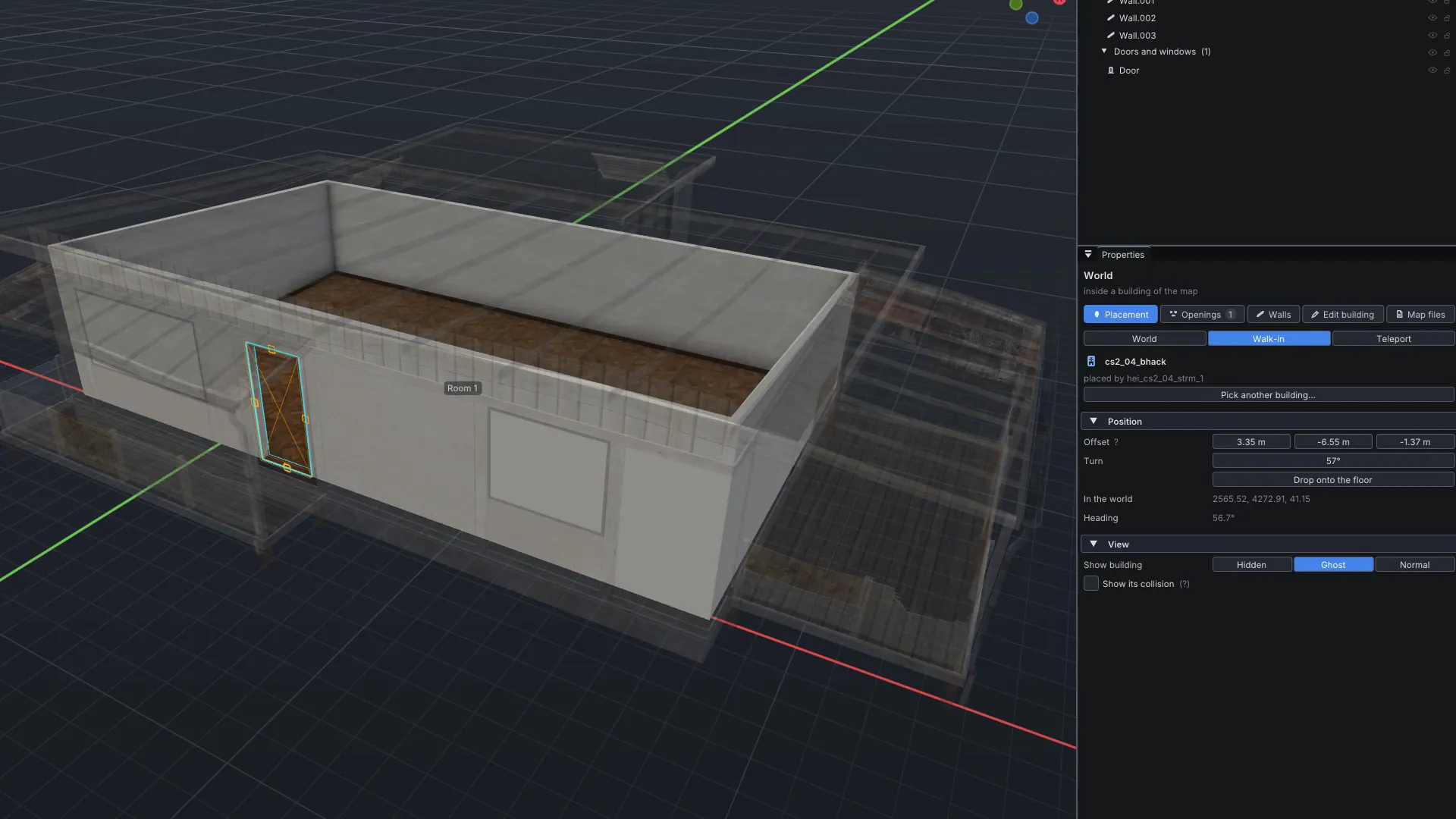
Task: Open the Map files tab
Action: [1420, 315]
